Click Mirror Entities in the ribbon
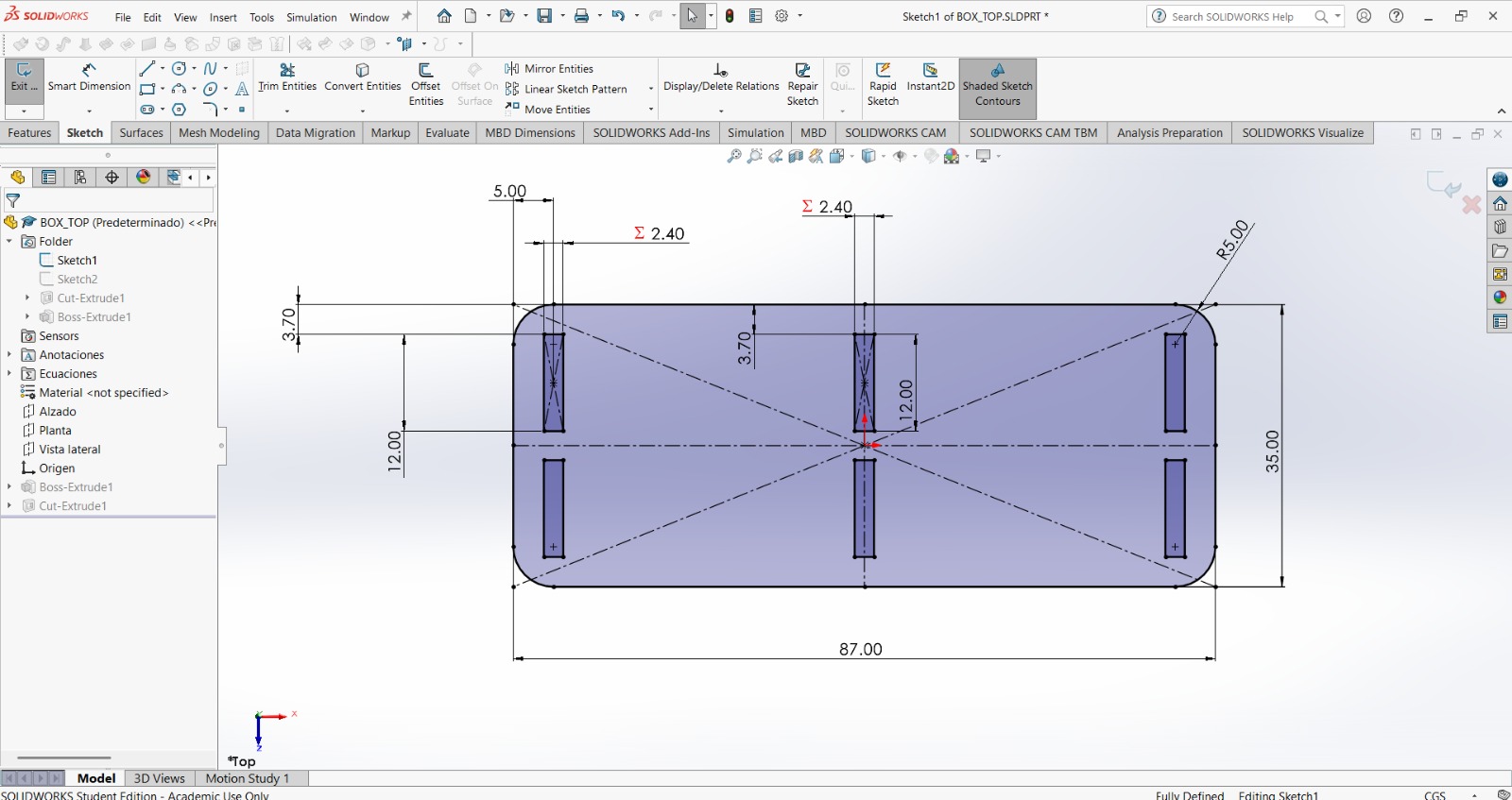 point(558,69)
